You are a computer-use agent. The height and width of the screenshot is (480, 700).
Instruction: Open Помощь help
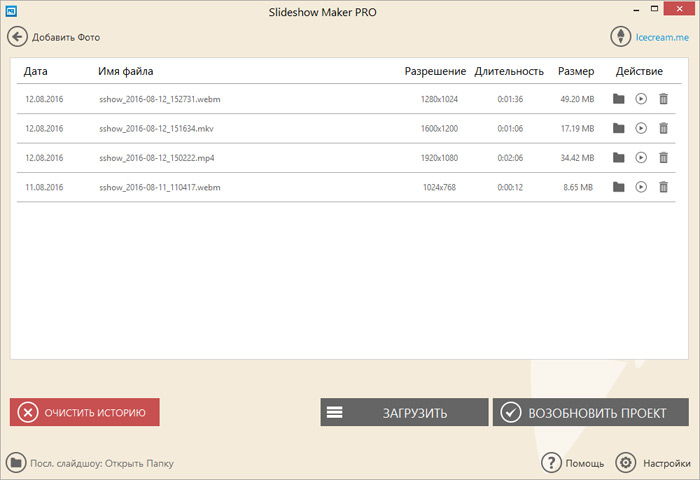click(574, 463)
